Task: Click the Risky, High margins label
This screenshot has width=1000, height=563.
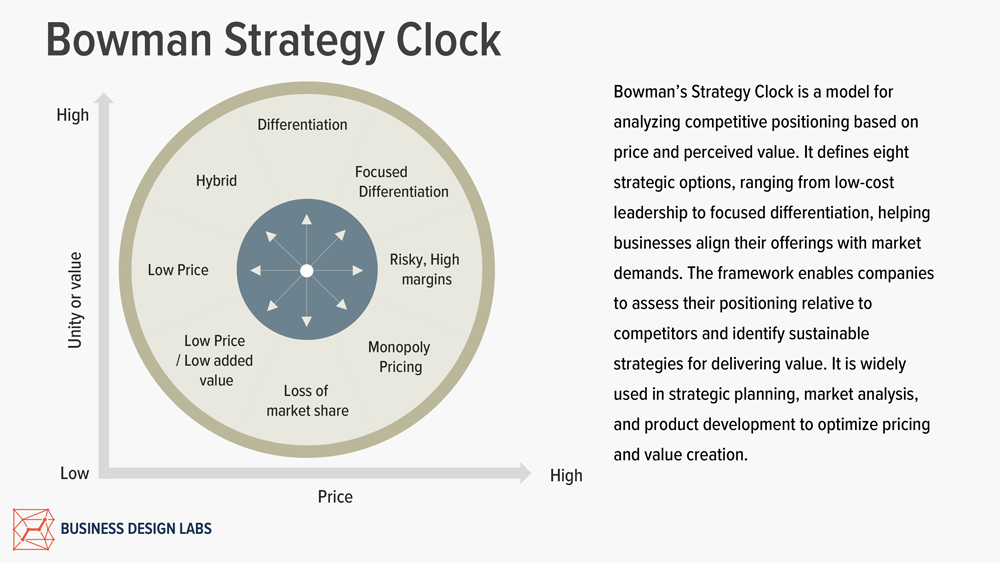Action: (425, 270)
